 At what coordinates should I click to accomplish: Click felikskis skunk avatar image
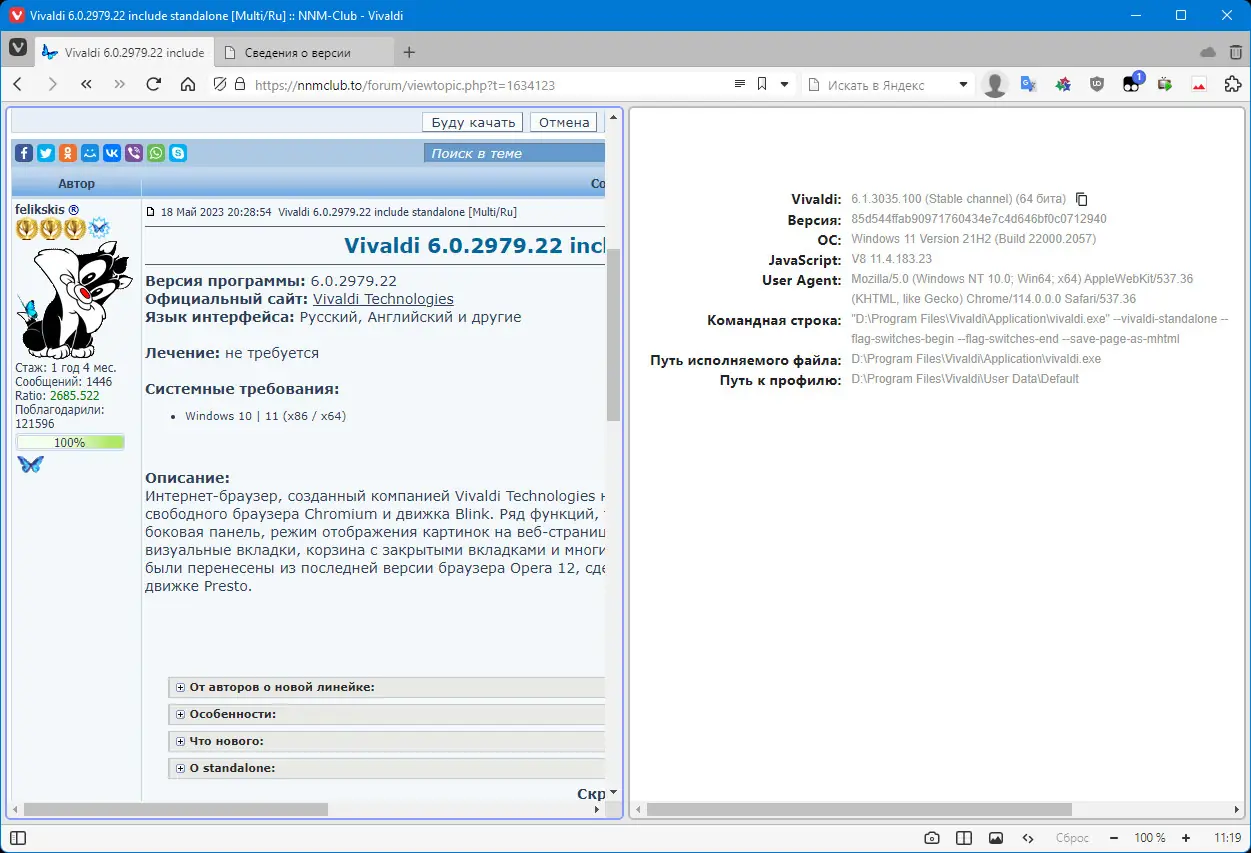tap(74, 301)
